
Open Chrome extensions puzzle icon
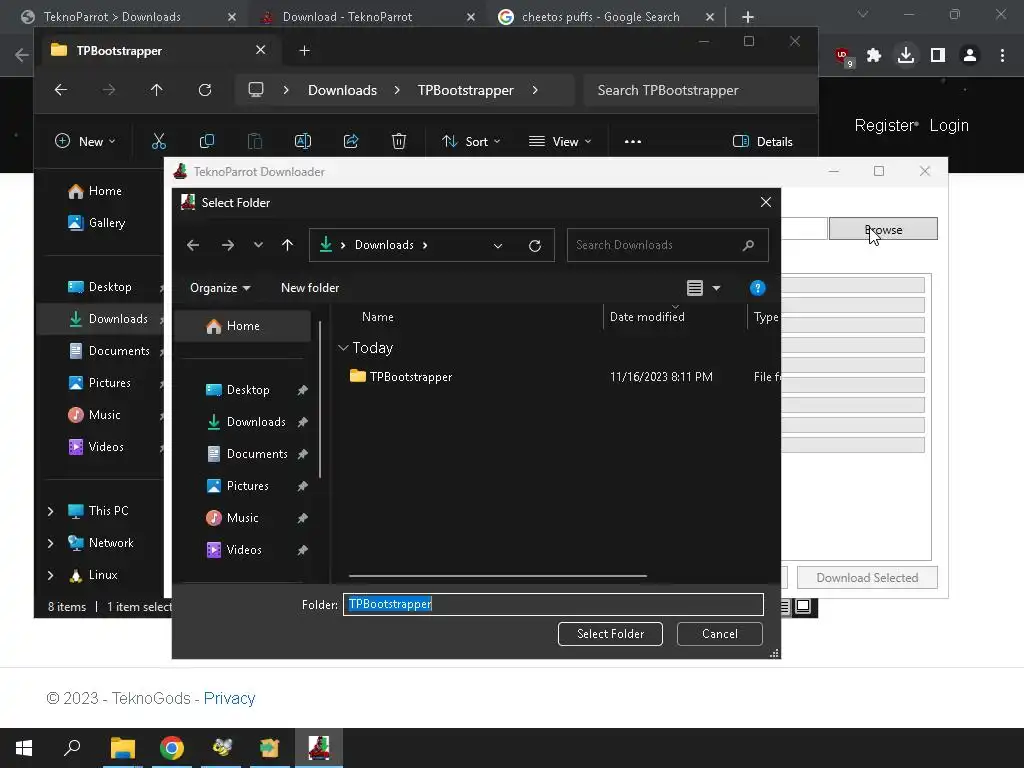tap(874, 56)
